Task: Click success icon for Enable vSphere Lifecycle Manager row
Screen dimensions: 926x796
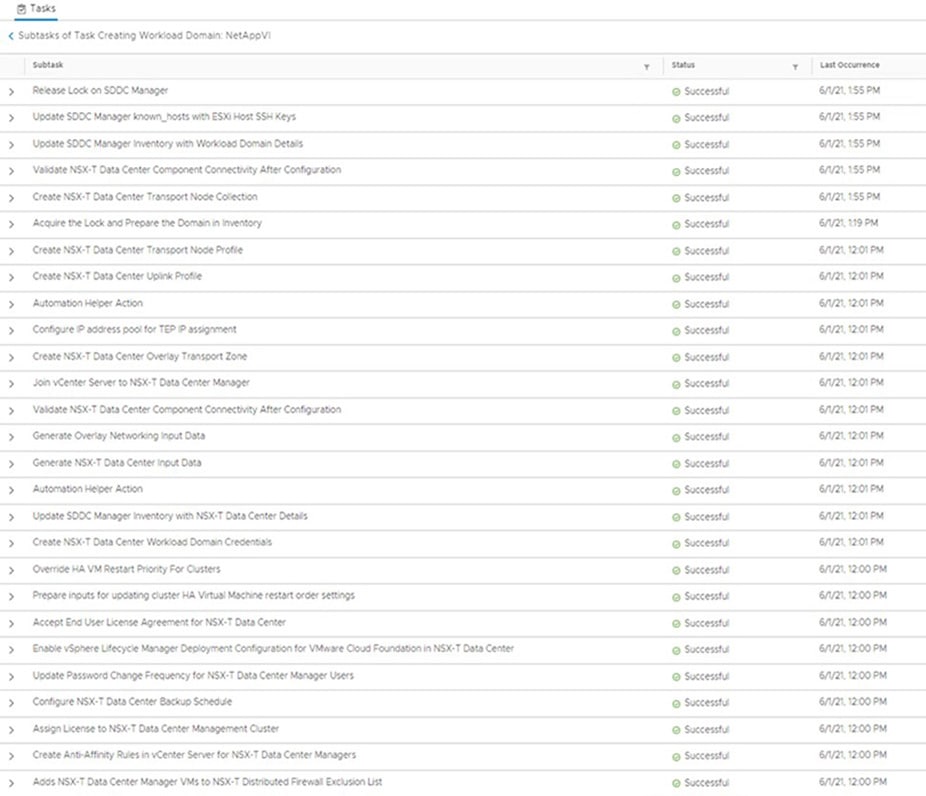Action: click(676, 650)
